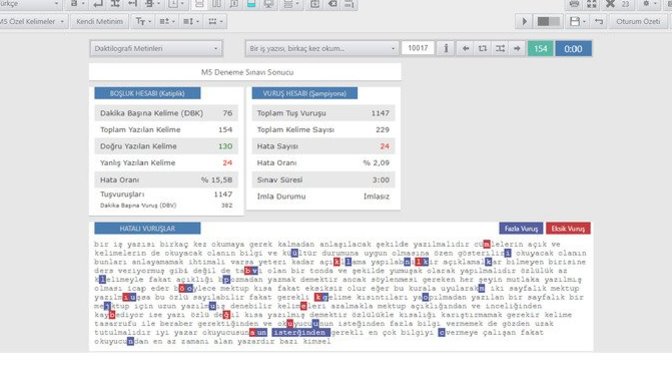Open the line spacing dropdown with up-down arrow
Screen dimensions: 672x378
pyautogui.click(x=191, y=21)
